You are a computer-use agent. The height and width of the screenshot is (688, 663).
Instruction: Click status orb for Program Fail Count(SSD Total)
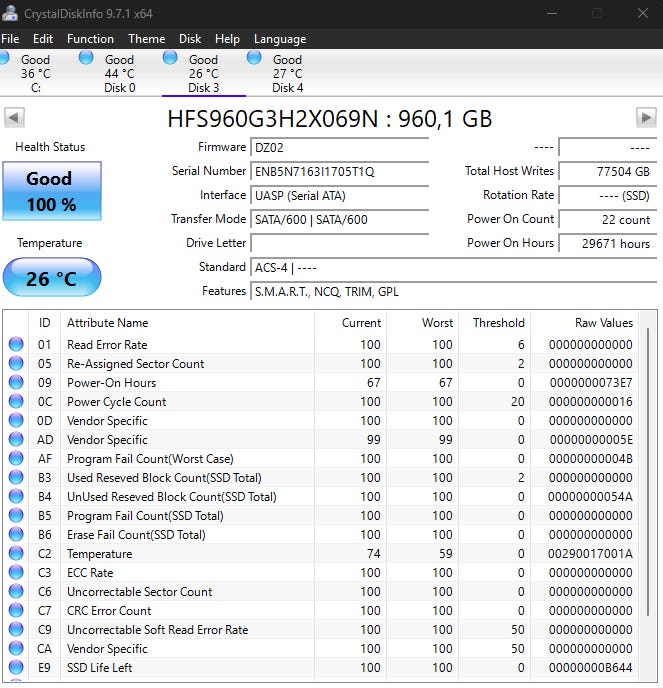(x=16, y=516)
